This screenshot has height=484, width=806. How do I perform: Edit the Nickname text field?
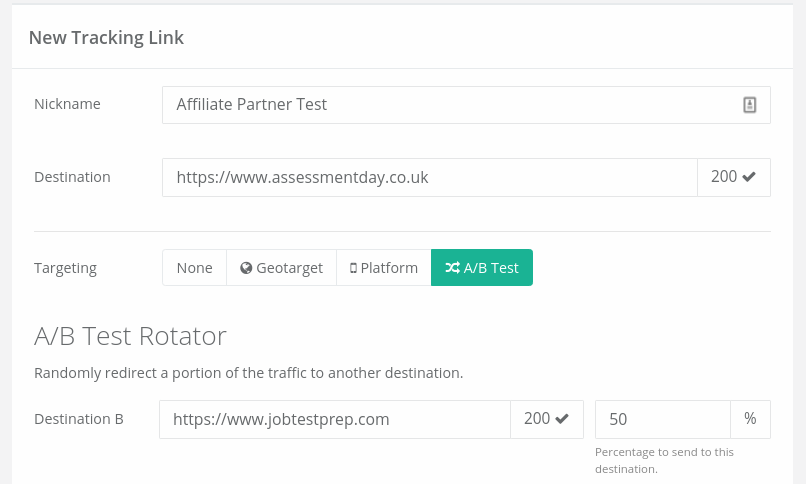(450, 105)
